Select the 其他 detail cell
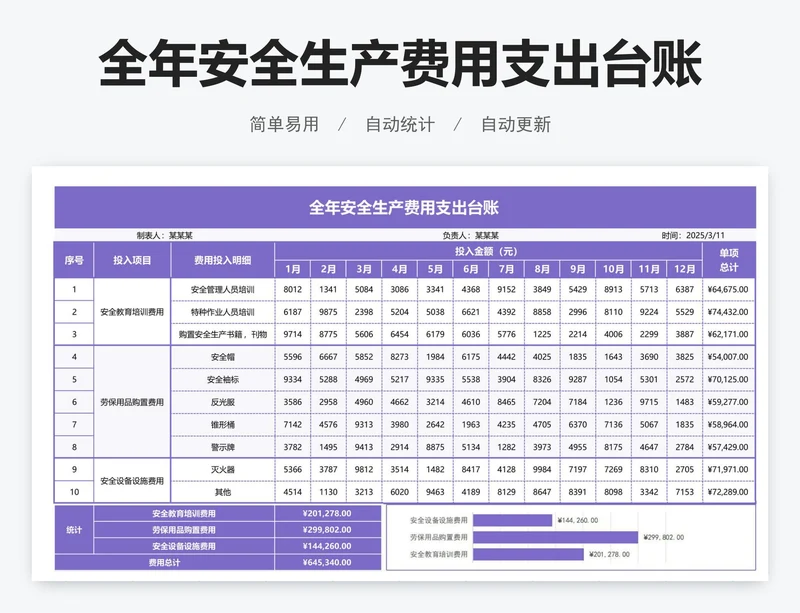Image resolution: width=800 pixels, height=613 pixels. (222, 492)
